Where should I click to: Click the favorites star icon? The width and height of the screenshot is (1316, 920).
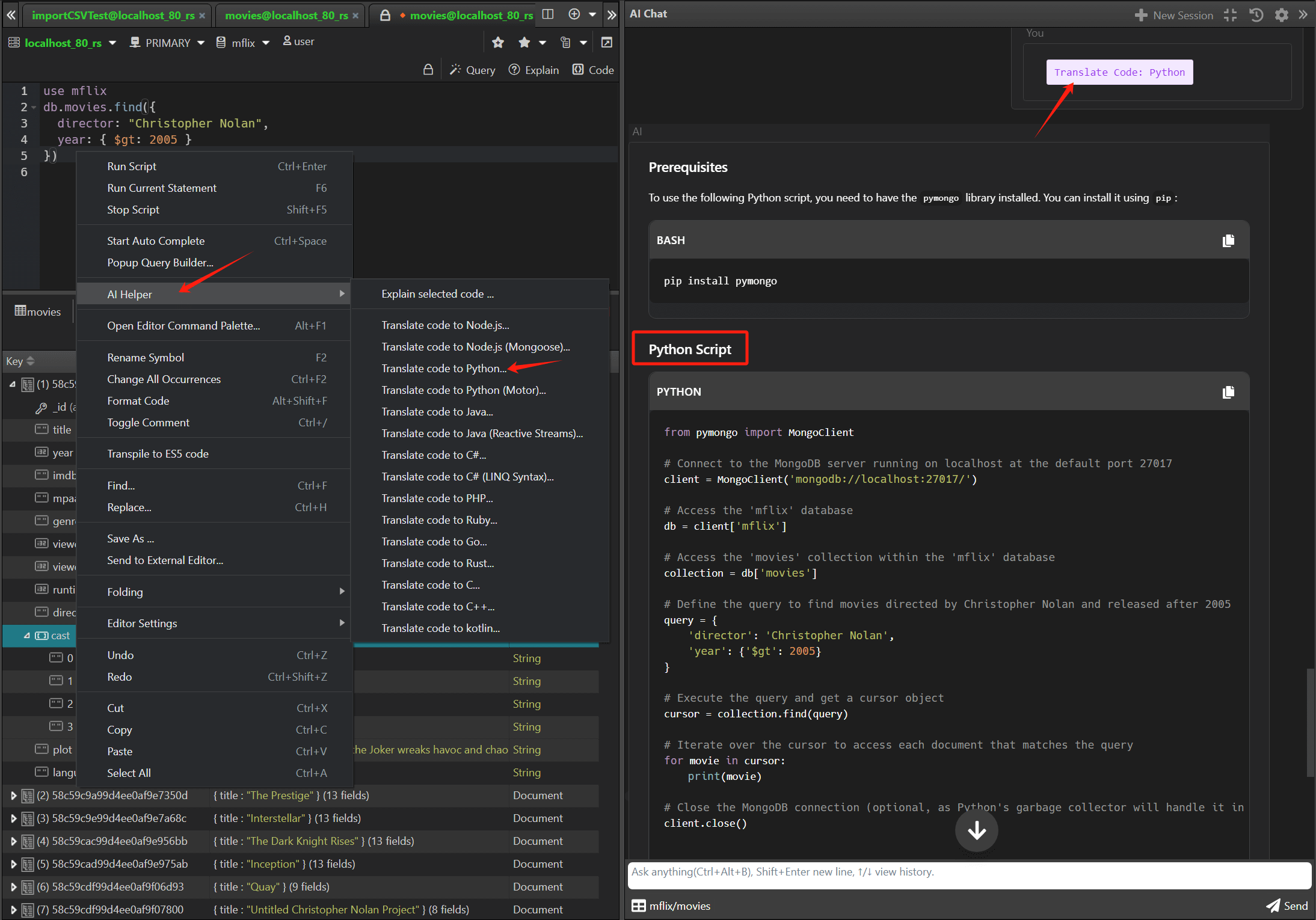524,42
